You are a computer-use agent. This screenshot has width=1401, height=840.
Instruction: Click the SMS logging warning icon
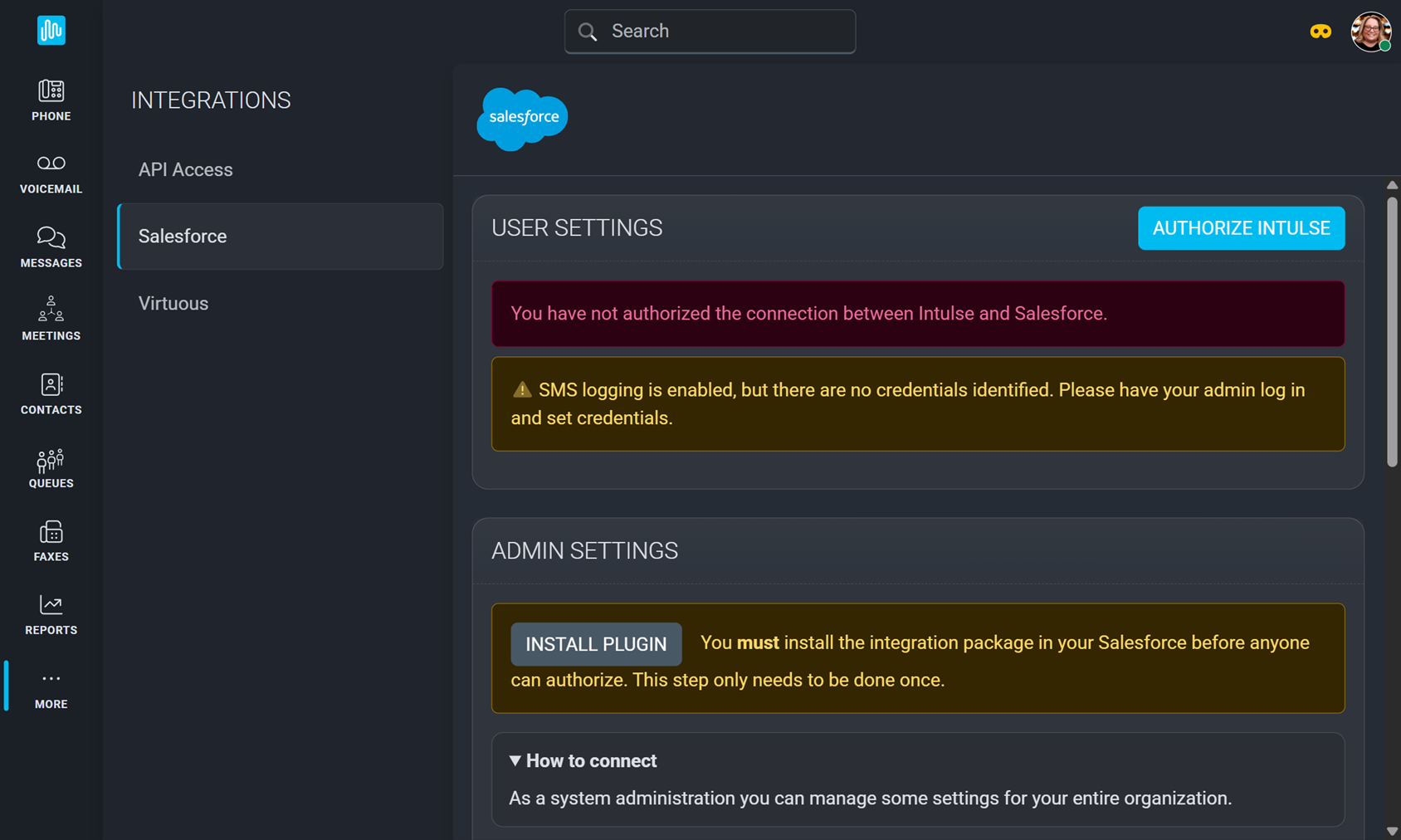[522, 389]
